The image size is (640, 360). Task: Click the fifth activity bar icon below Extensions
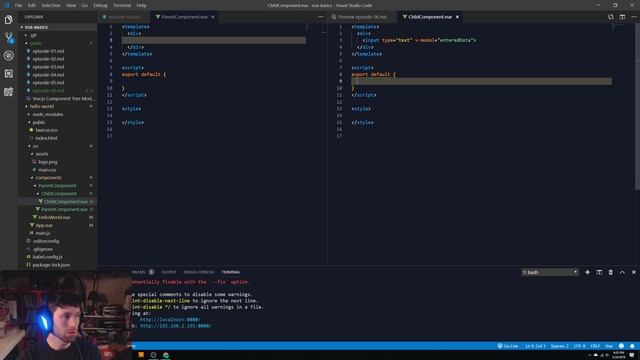[9, 91]
